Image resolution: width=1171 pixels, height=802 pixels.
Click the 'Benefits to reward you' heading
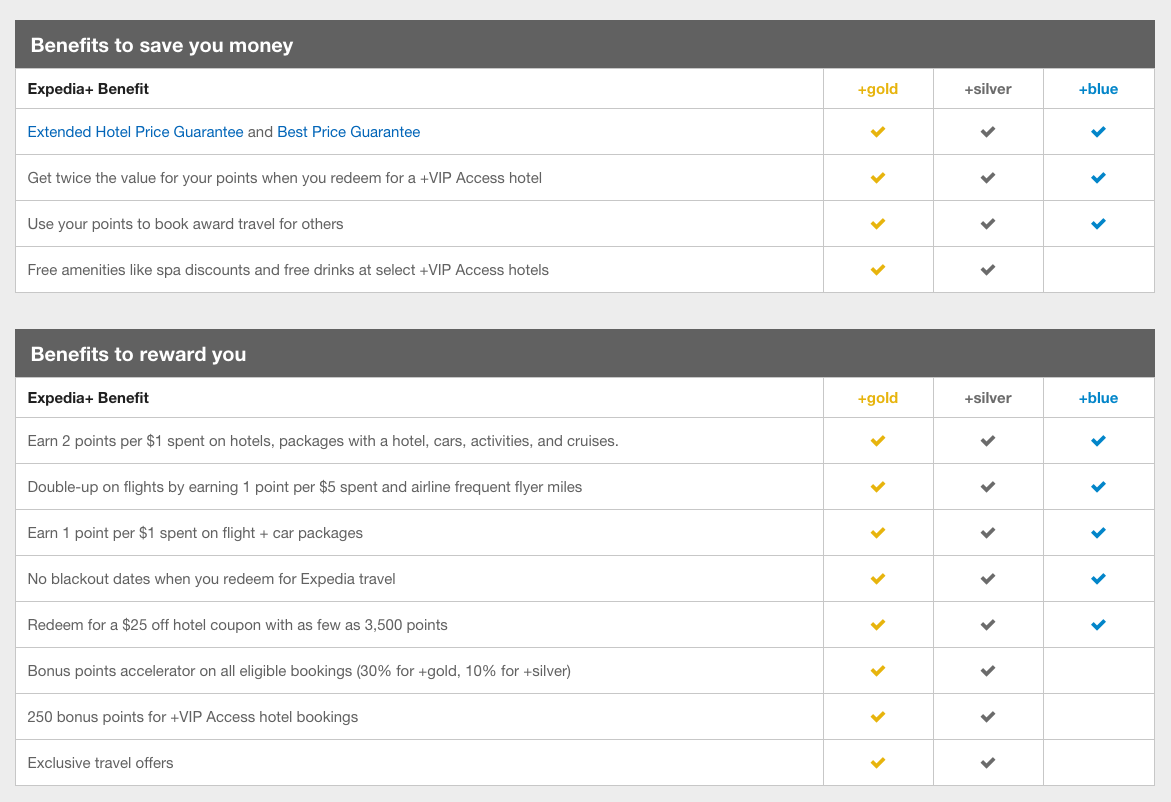(x=138, y=354)
